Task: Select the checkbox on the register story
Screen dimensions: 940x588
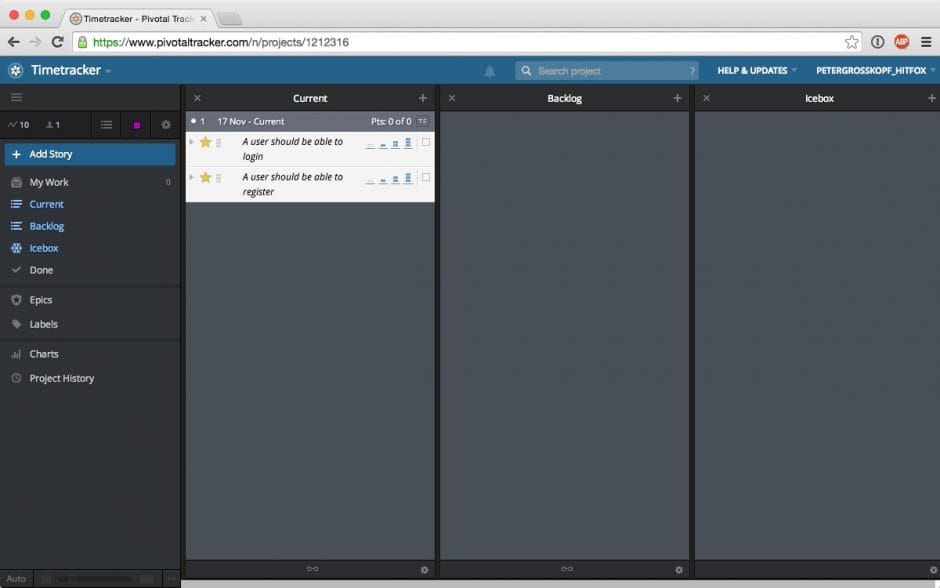Action: coord(425,177)
